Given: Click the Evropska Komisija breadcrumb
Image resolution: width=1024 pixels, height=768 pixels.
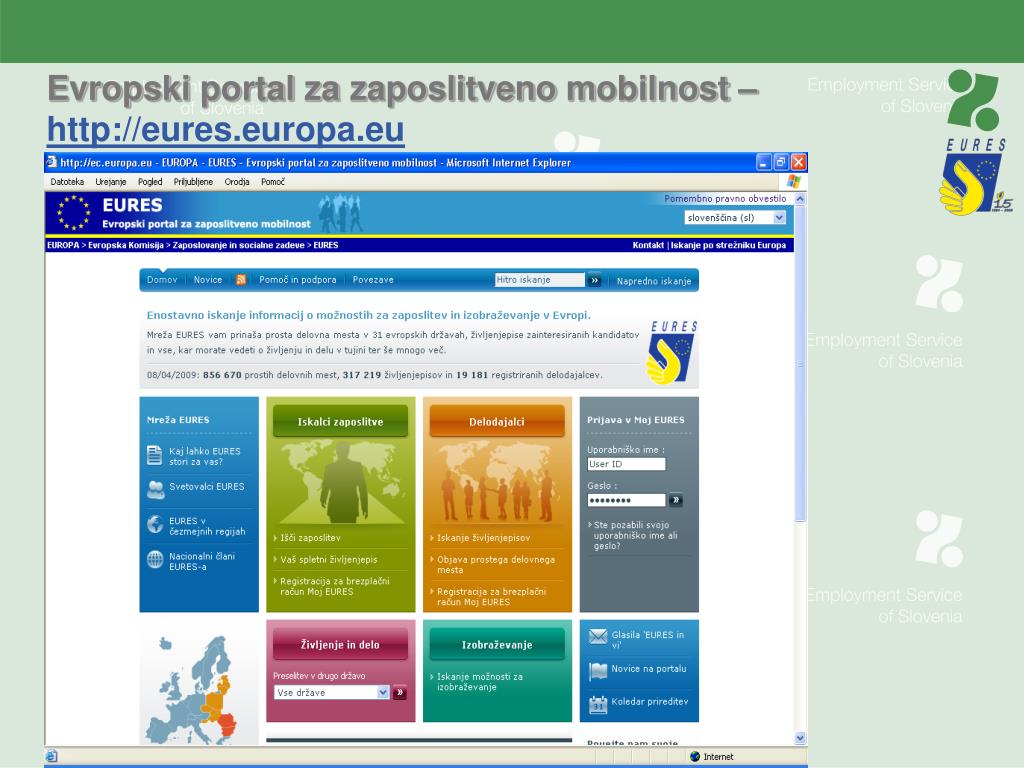Looking at the screenshot, I should (126, 245).
